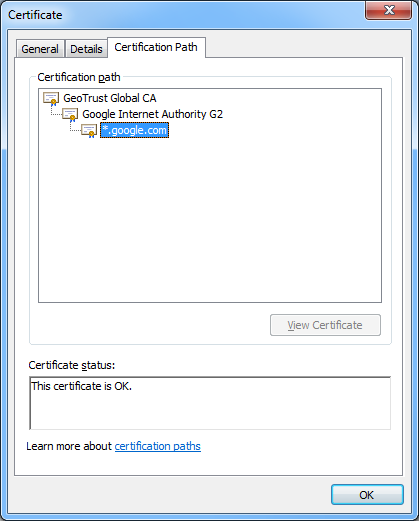
Task: Confirm the dialog with OK
Action: point(367,495)
